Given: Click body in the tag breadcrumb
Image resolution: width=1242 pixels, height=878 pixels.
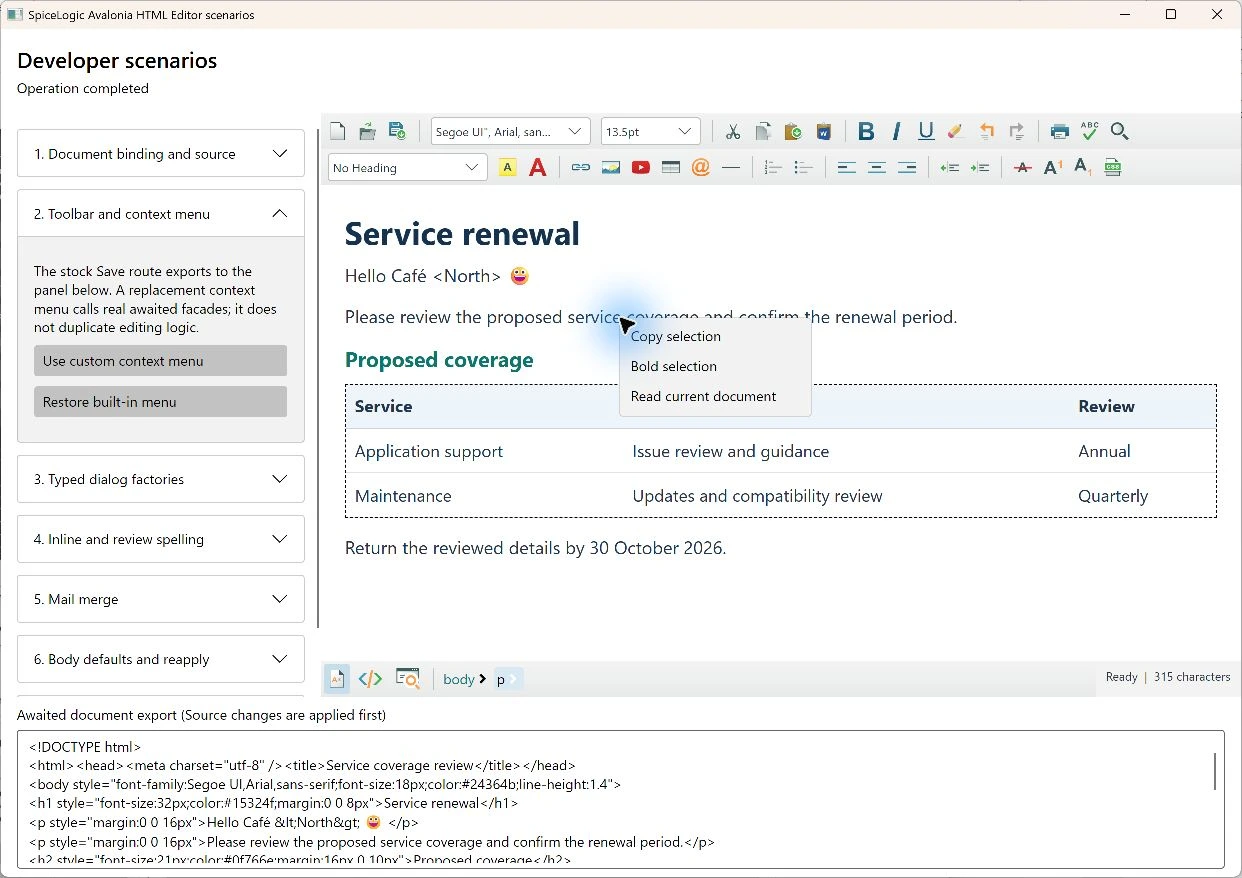Looking at the screenshot, I should pyautogui.click(x=459, y=679).
